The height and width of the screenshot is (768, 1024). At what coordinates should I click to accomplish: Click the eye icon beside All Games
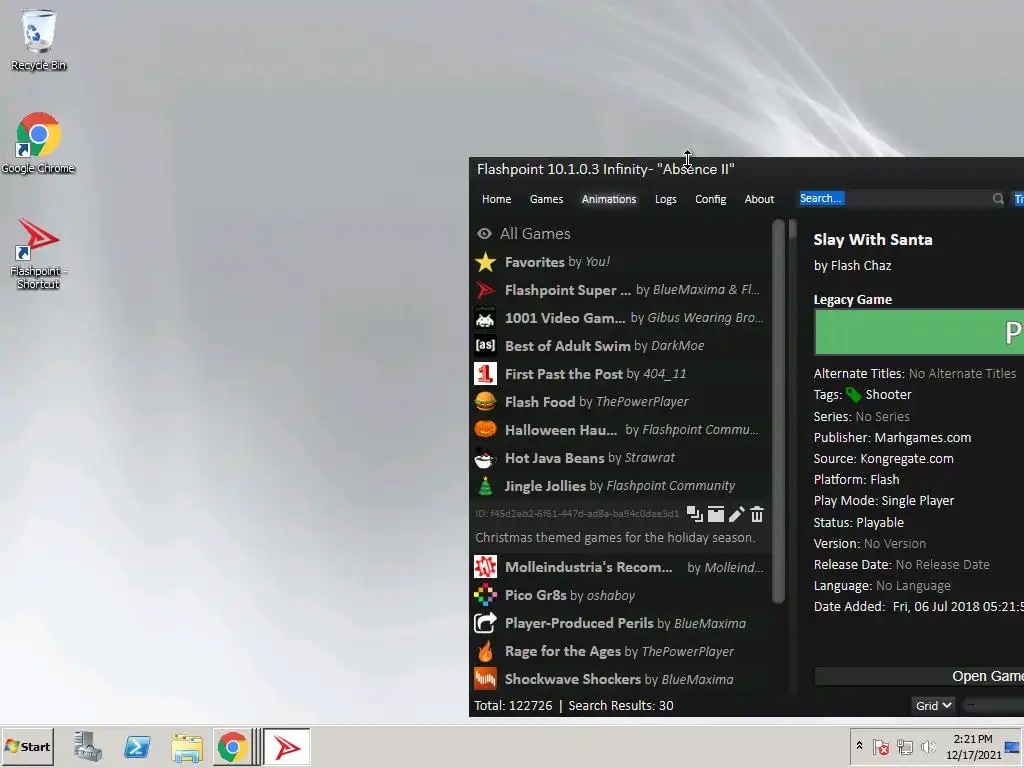(x=484, y=234)
